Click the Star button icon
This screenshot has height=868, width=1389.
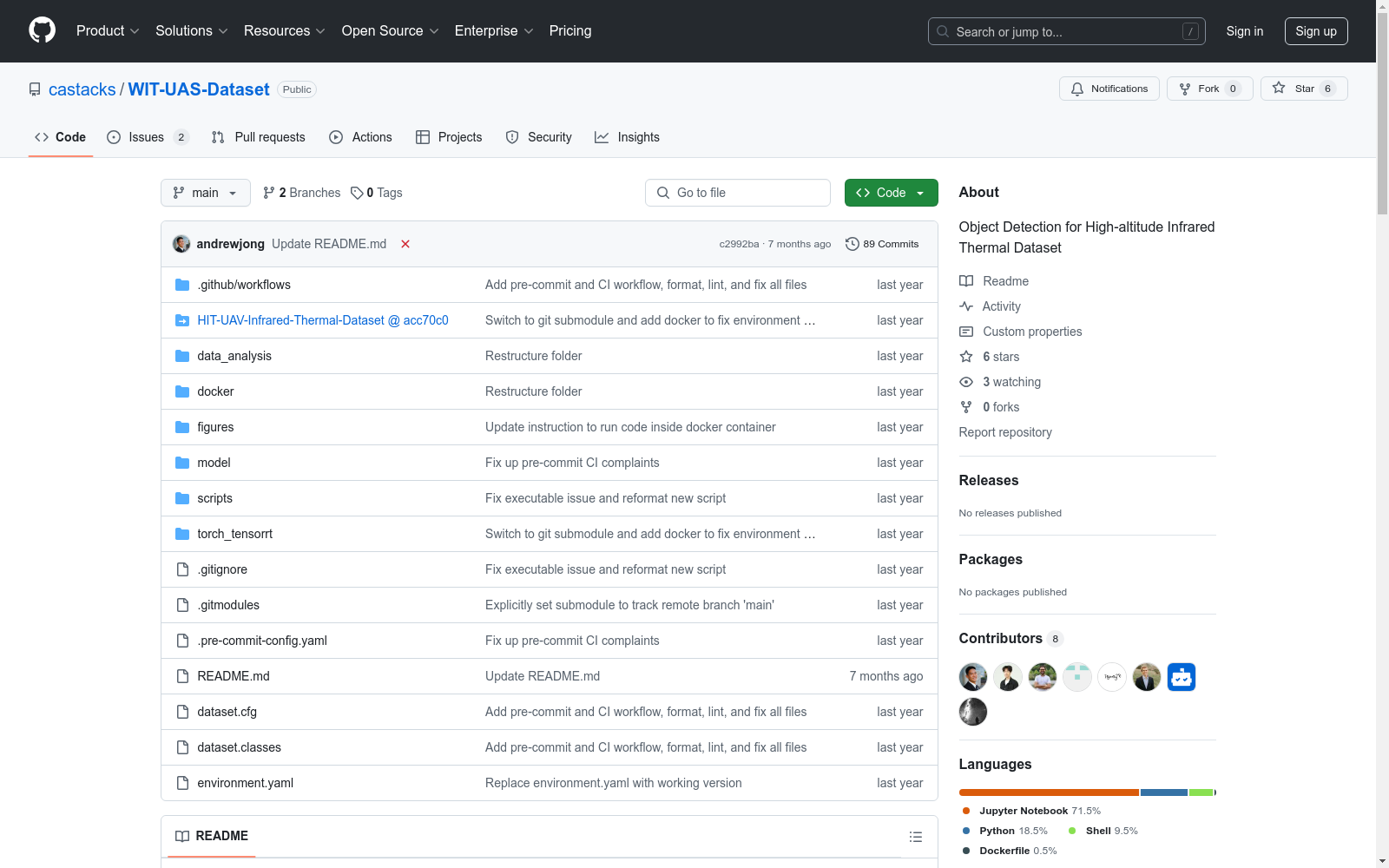(1279, 88)
